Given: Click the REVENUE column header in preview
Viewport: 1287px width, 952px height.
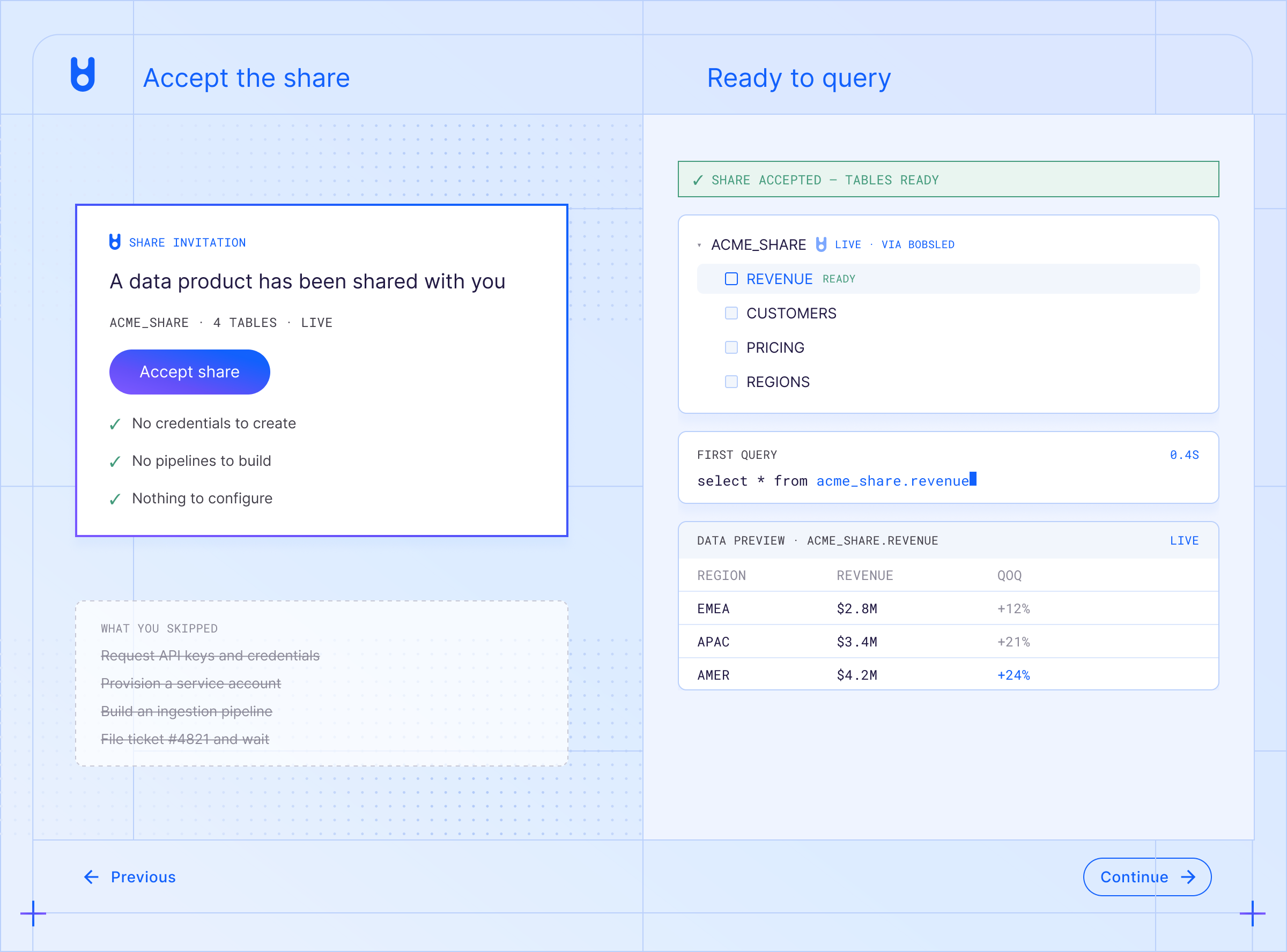Looking at the screenshot, I should [x=865, y=576].
